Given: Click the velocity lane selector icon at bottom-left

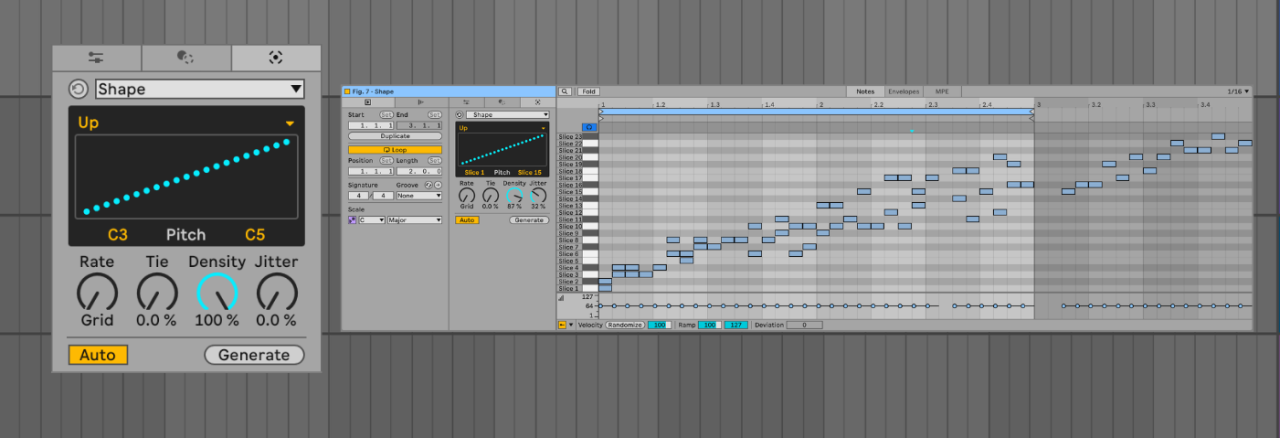Looking at the screenshot, I should (562, 325).
